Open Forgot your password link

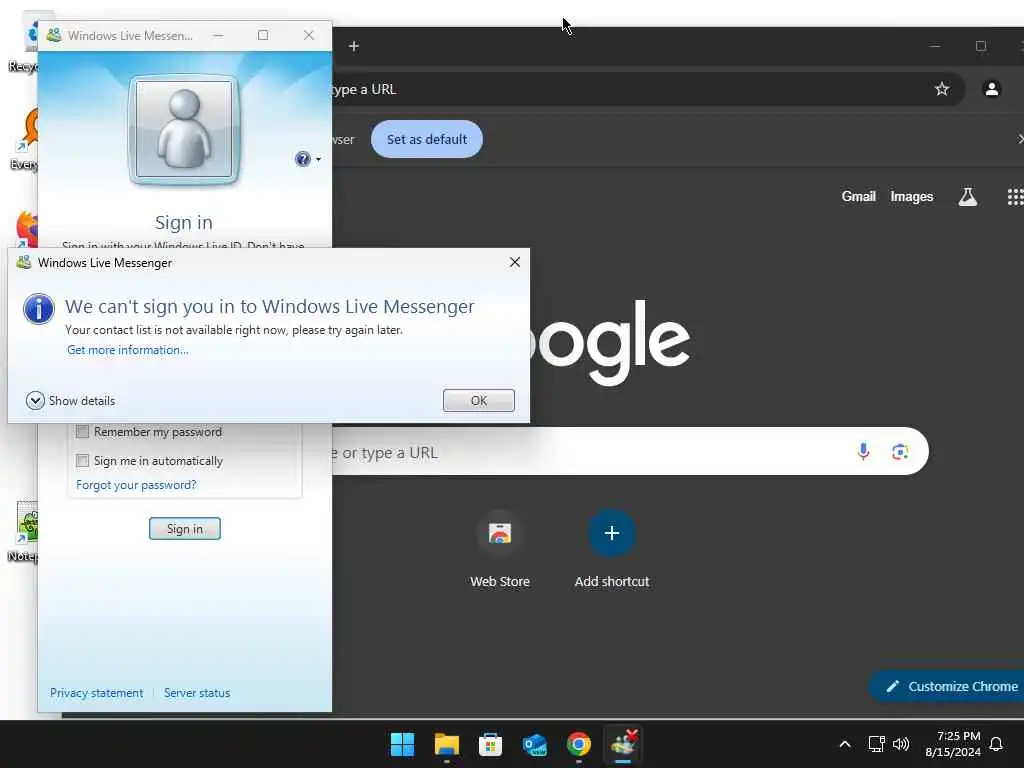tap(136, 485)
